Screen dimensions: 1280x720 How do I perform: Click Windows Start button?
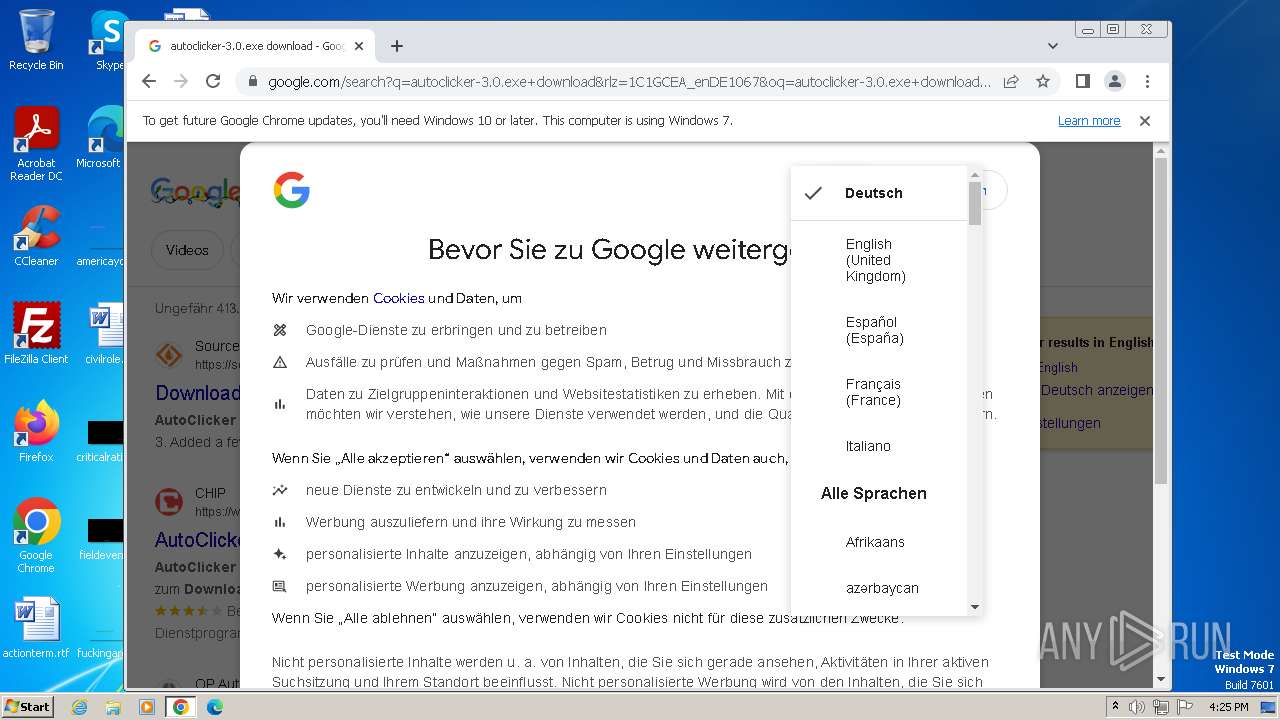tap(27, 706)
